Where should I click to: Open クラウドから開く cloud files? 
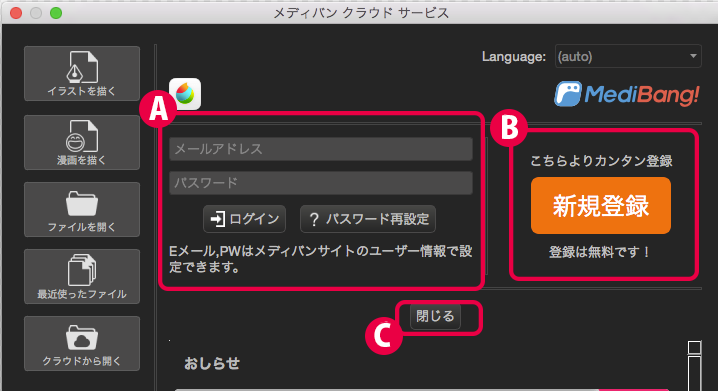pos(82,343)
